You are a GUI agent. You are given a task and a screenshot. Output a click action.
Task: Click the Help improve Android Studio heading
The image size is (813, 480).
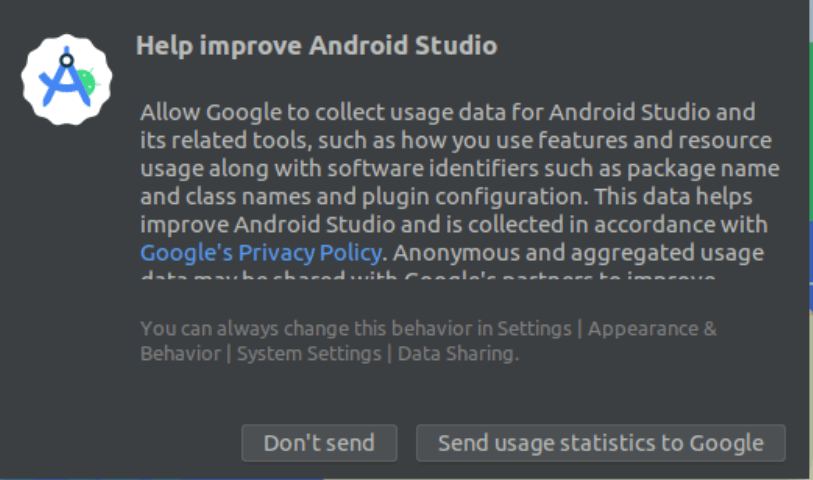pos(316,46)
